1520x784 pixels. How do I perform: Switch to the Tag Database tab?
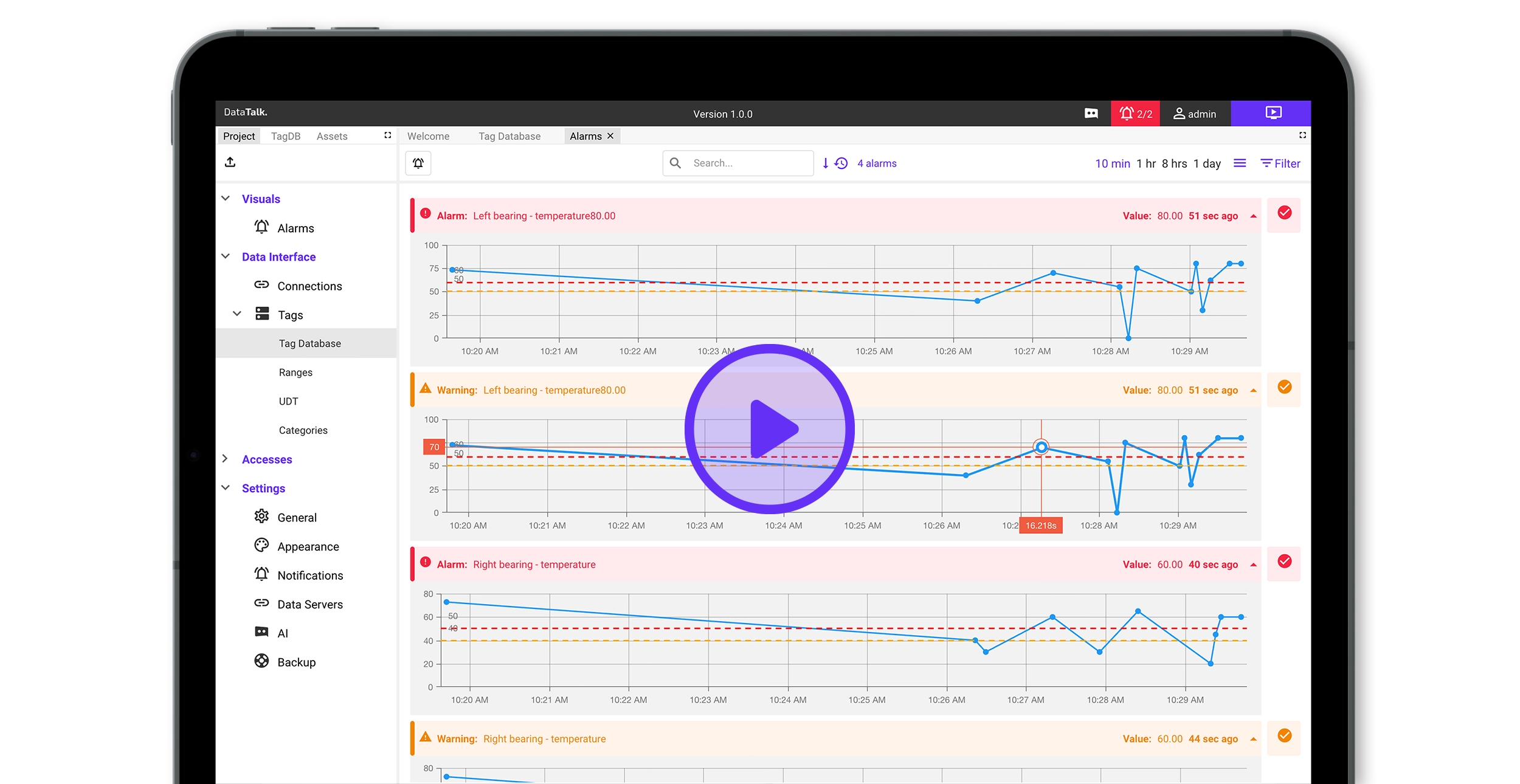[x=510, y=136]
